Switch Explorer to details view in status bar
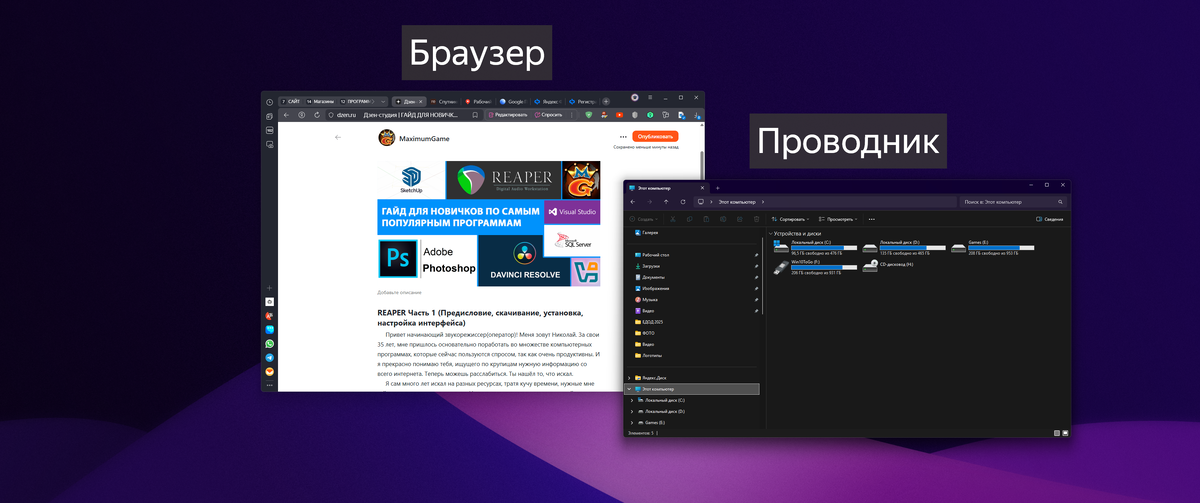Viewport: 1200px width, 503px height. (1057, 433)
